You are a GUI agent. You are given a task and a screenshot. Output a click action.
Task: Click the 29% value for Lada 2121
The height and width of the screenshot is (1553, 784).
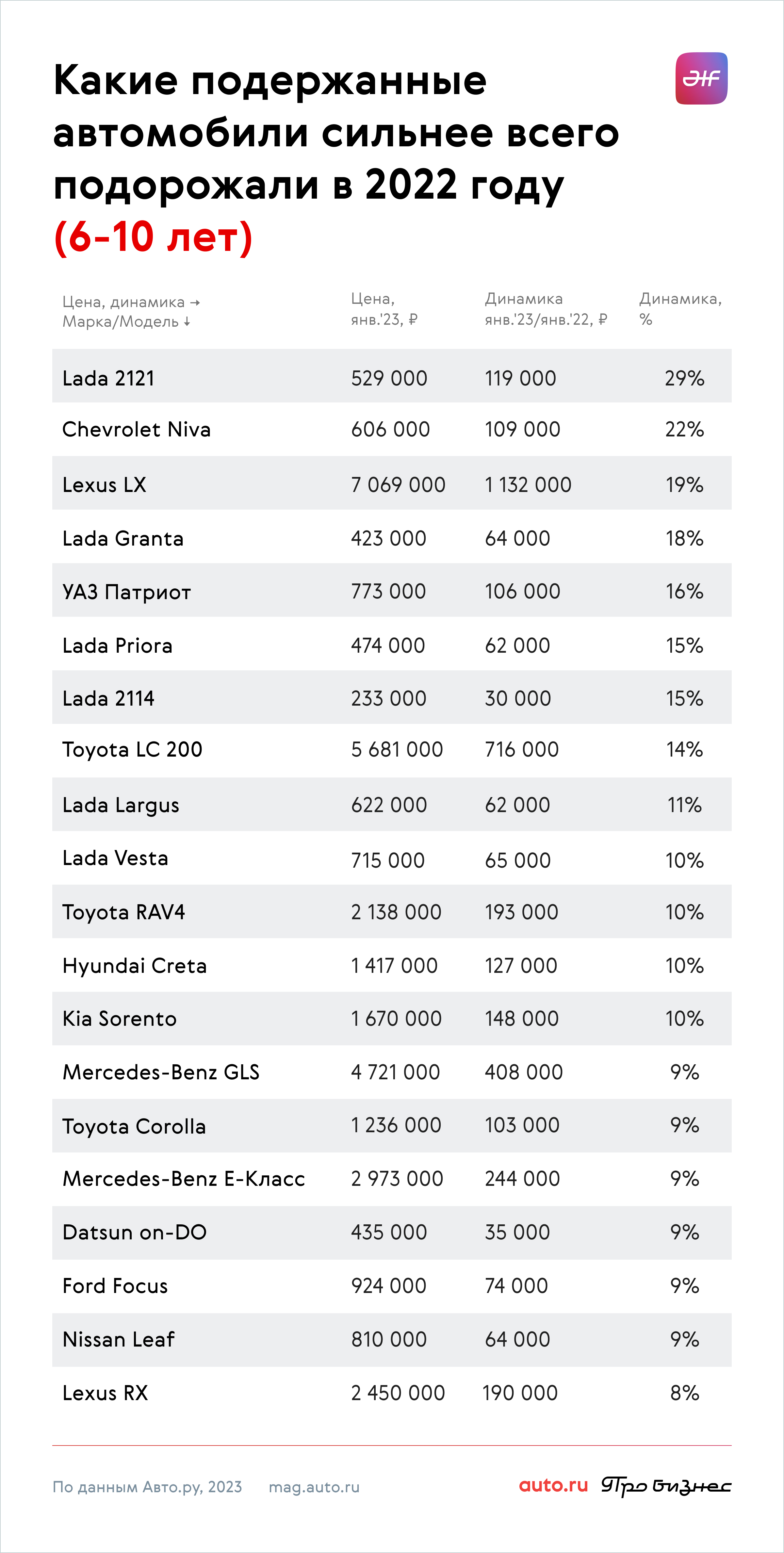[x=684, y=378]
